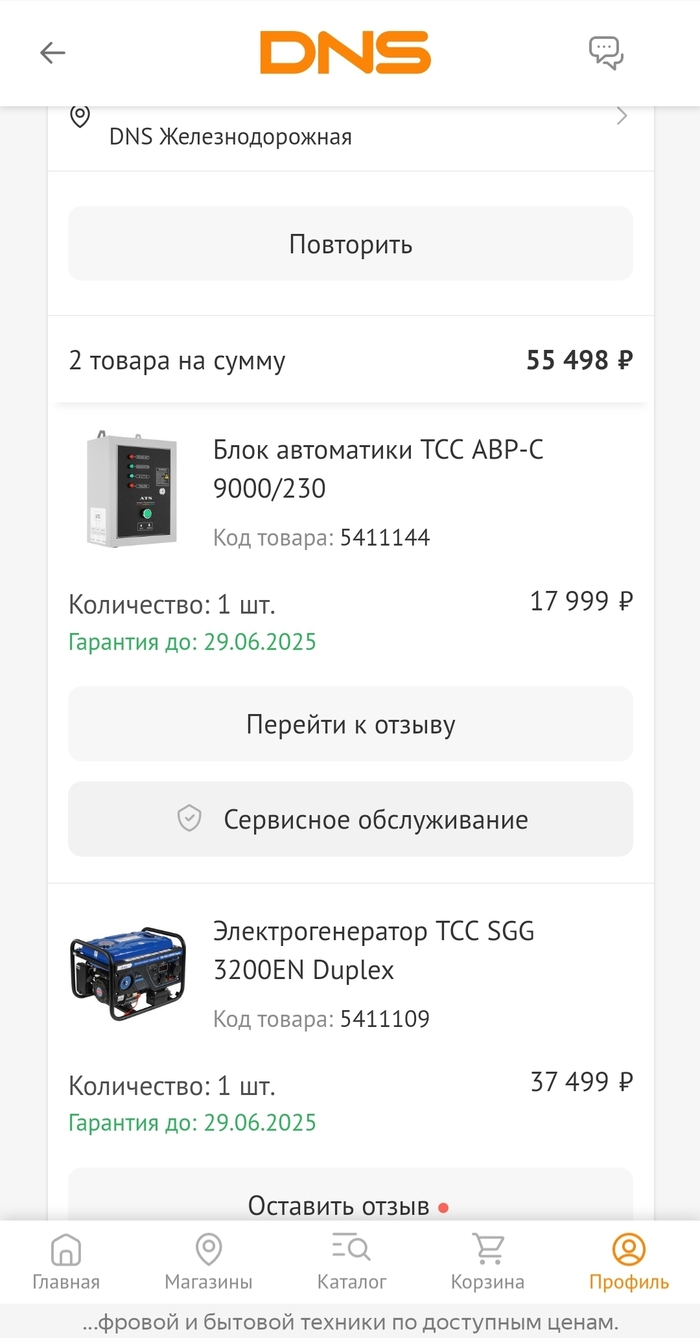Open Сервисное обслуживание for the automation block
This screenshot has width=700, height=1338.
[350, 819]
